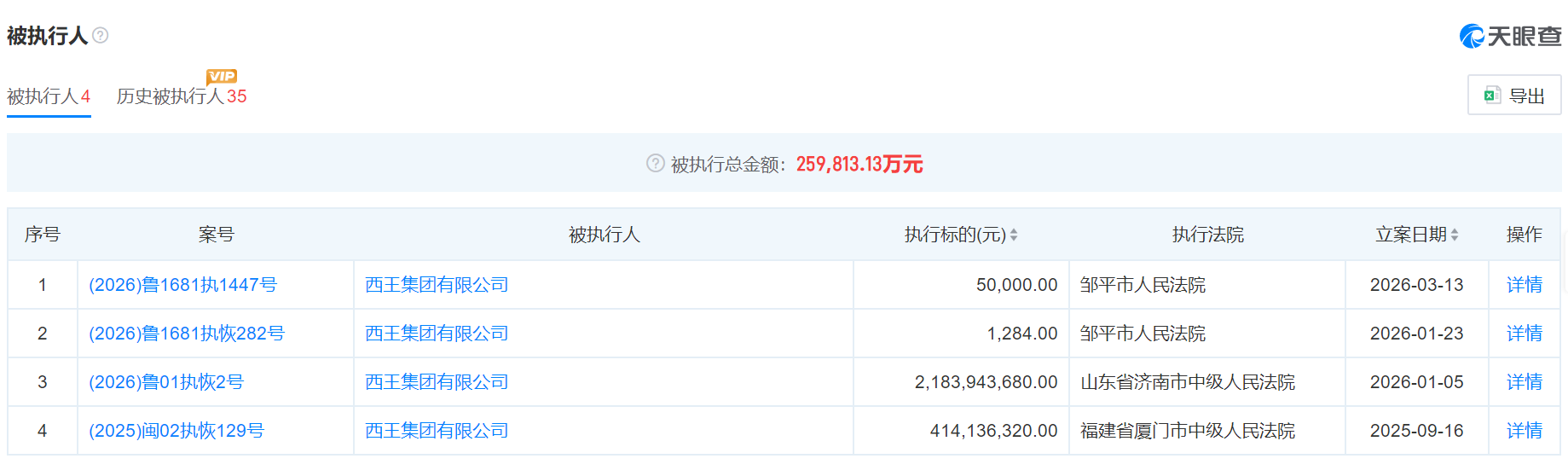Click the VIP badge above 历史被执行人
The height and width of the screenshot is (476, 1568).
pyautogui.click(x=222, y=76)
